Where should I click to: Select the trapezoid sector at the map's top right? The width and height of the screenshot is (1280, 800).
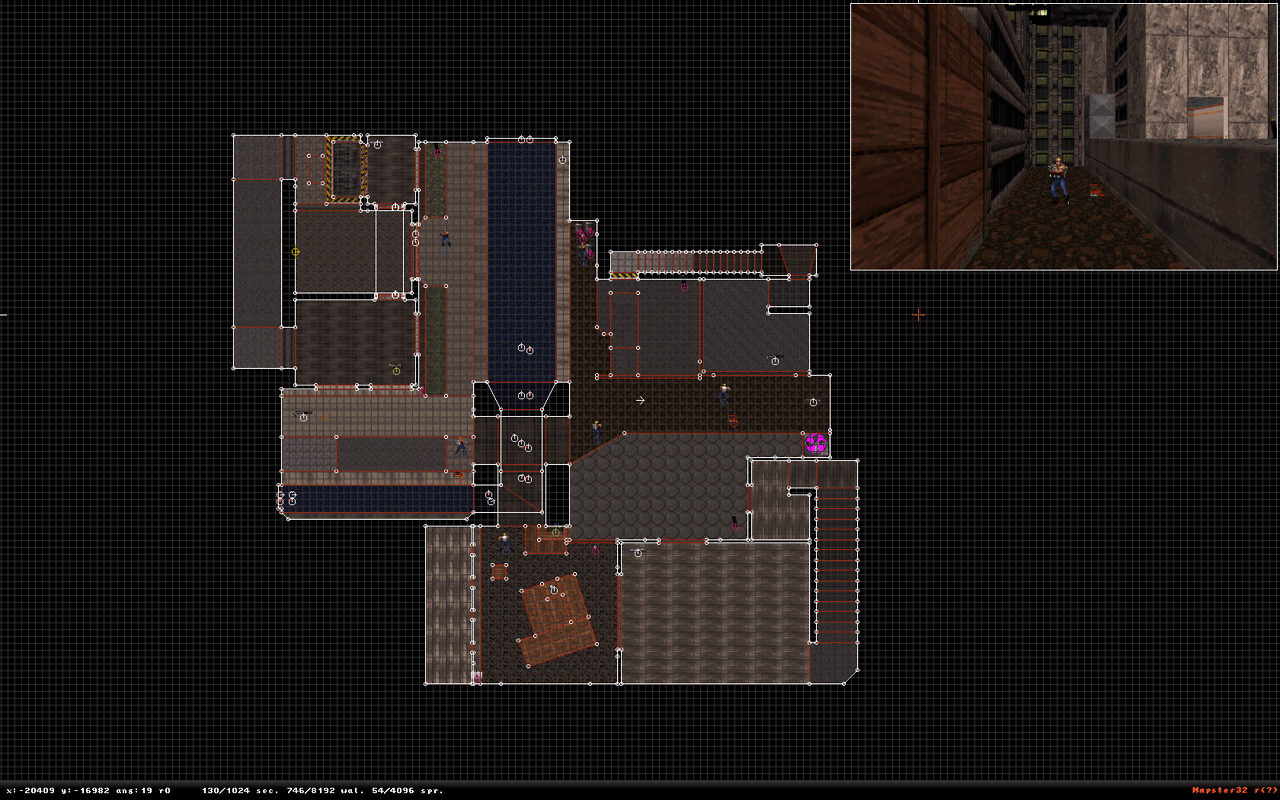797,260
